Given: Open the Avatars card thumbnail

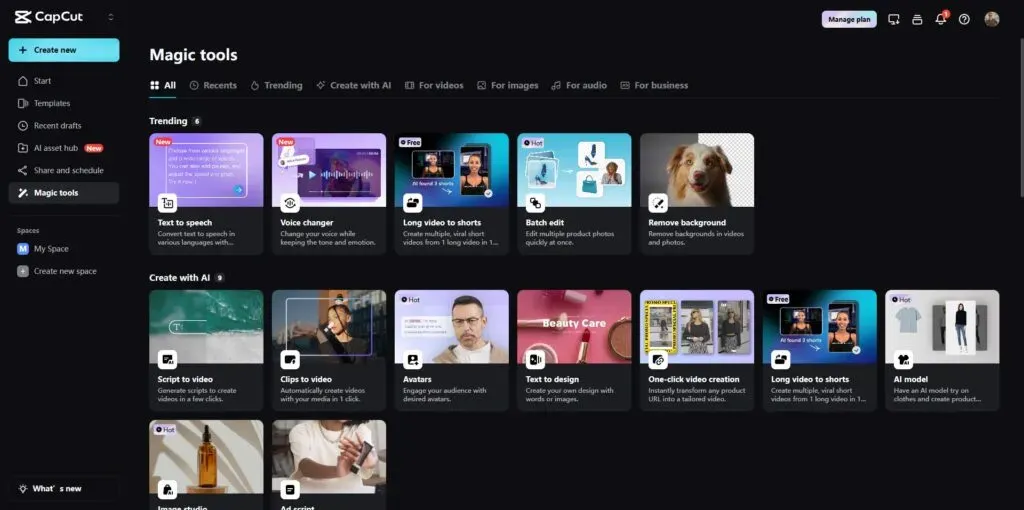Looking at the screenshot, I should click(x=452, y=327).
